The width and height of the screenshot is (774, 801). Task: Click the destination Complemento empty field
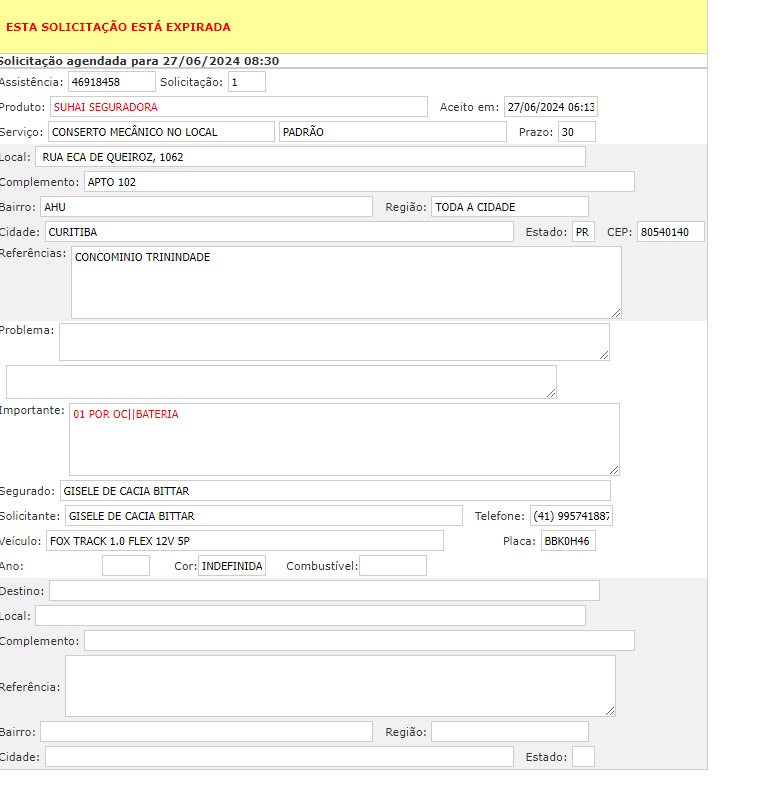(359, 641)
